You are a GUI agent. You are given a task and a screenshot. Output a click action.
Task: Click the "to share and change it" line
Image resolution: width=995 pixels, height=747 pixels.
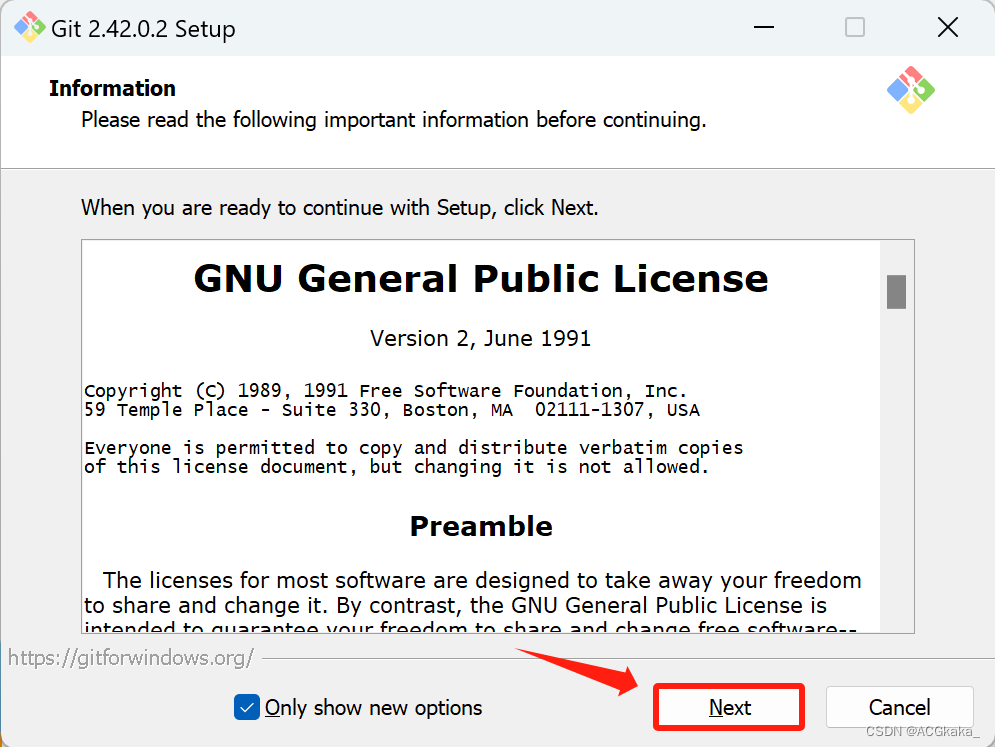455,605
